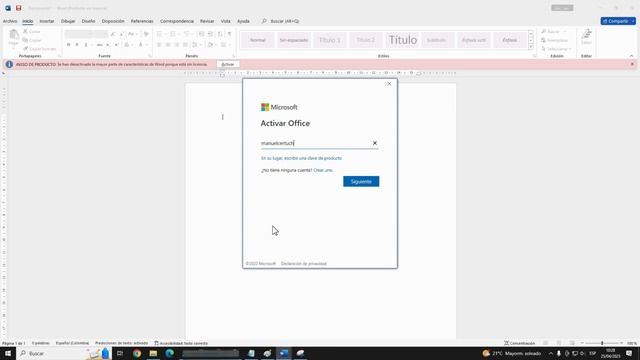The height and width of the screenshot is (360, 640).
Task: Click the numbering list icon
Action: coord(173,34)
